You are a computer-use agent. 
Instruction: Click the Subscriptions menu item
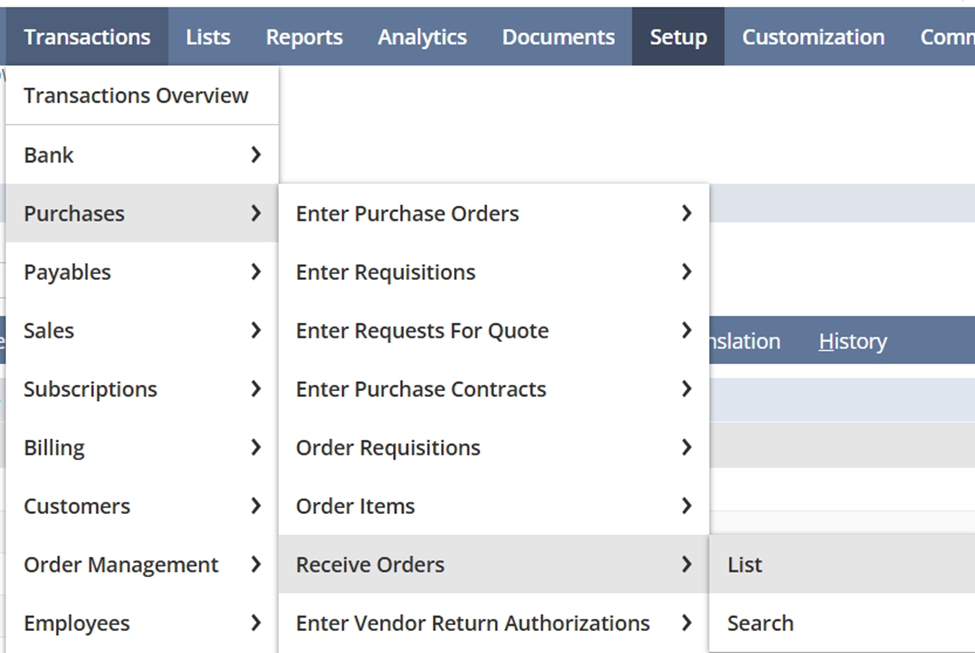(x=90, y=389)
